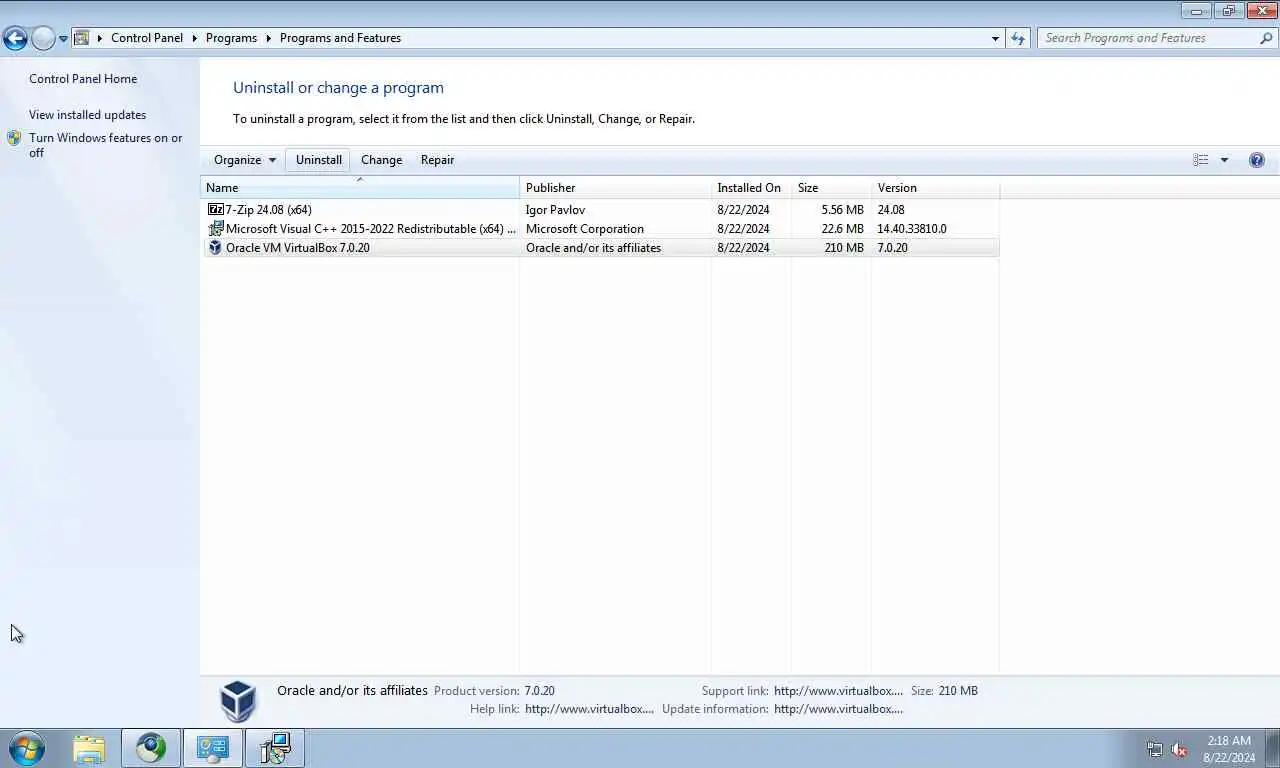Click the Support link URL in details pane

point(838,691)
